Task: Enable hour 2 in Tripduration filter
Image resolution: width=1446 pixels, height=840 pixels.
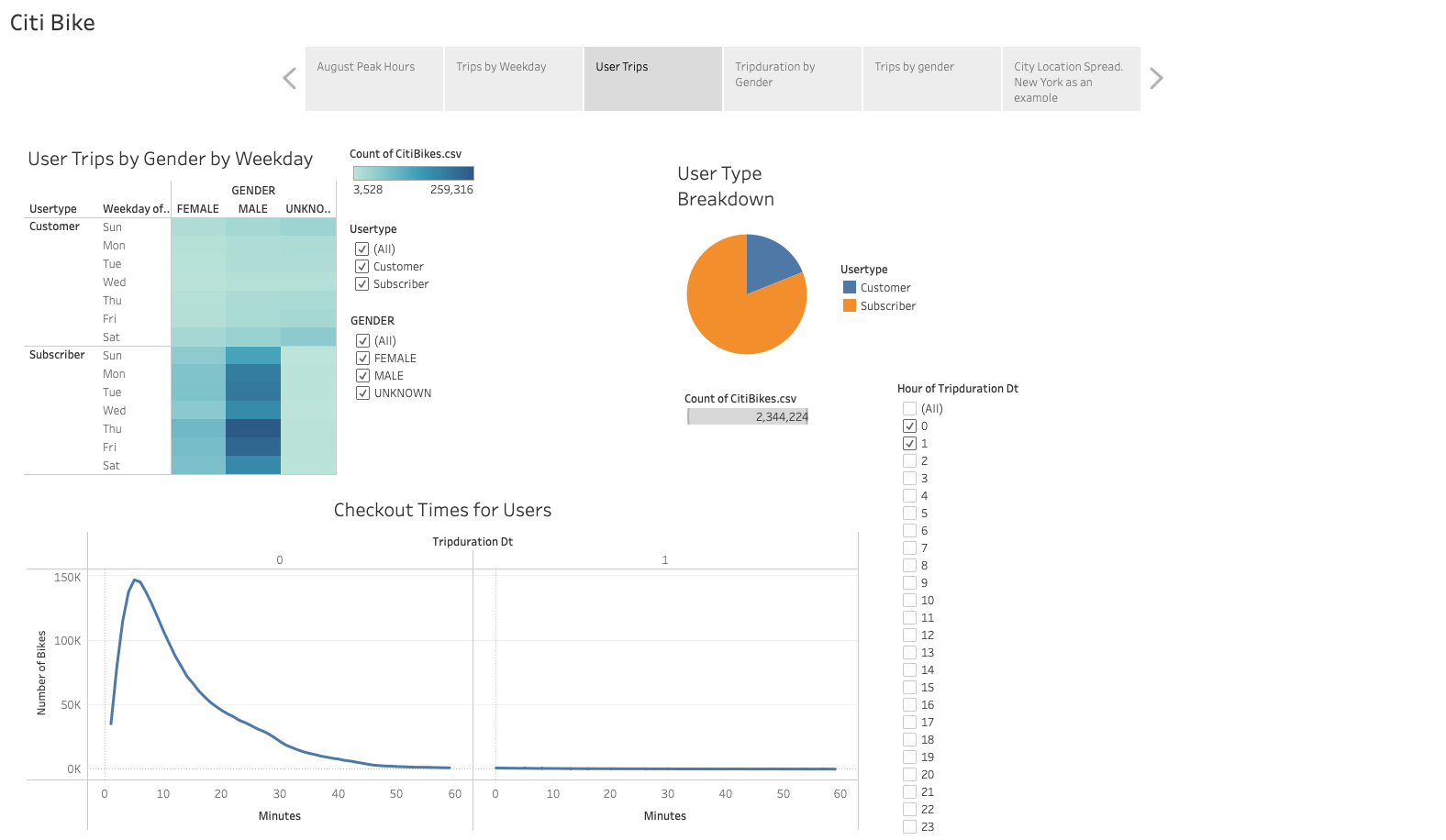Action: 910,461
